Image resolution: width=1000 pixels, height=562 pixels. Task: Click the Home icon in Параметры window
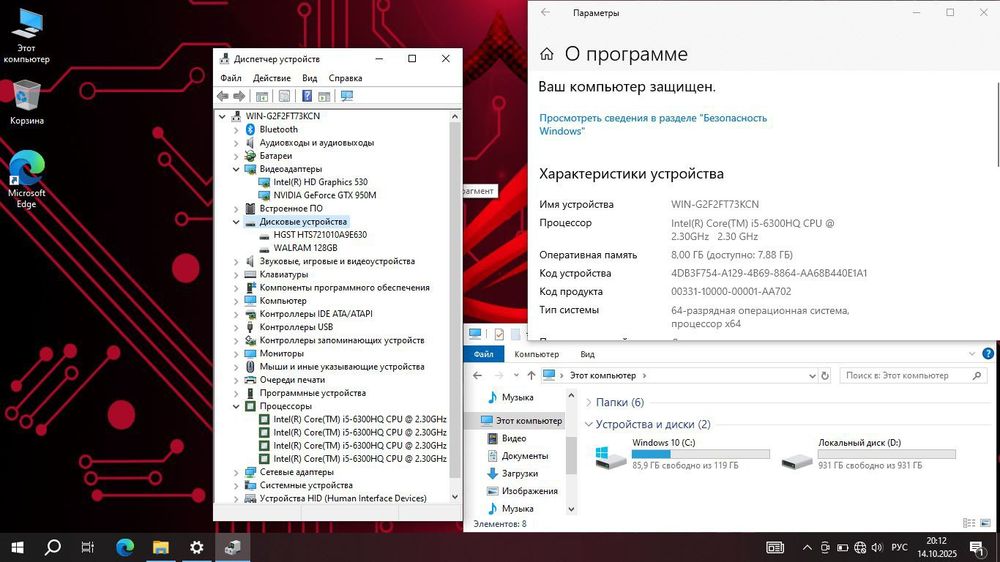tap(547, 54)
